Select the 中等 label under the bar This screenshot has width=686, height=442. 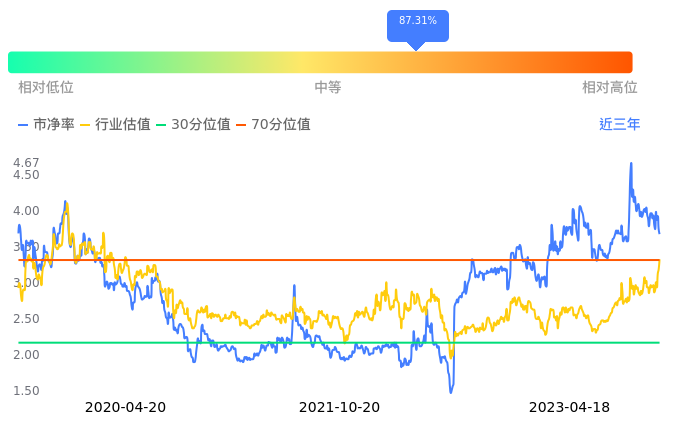point(328,88)
